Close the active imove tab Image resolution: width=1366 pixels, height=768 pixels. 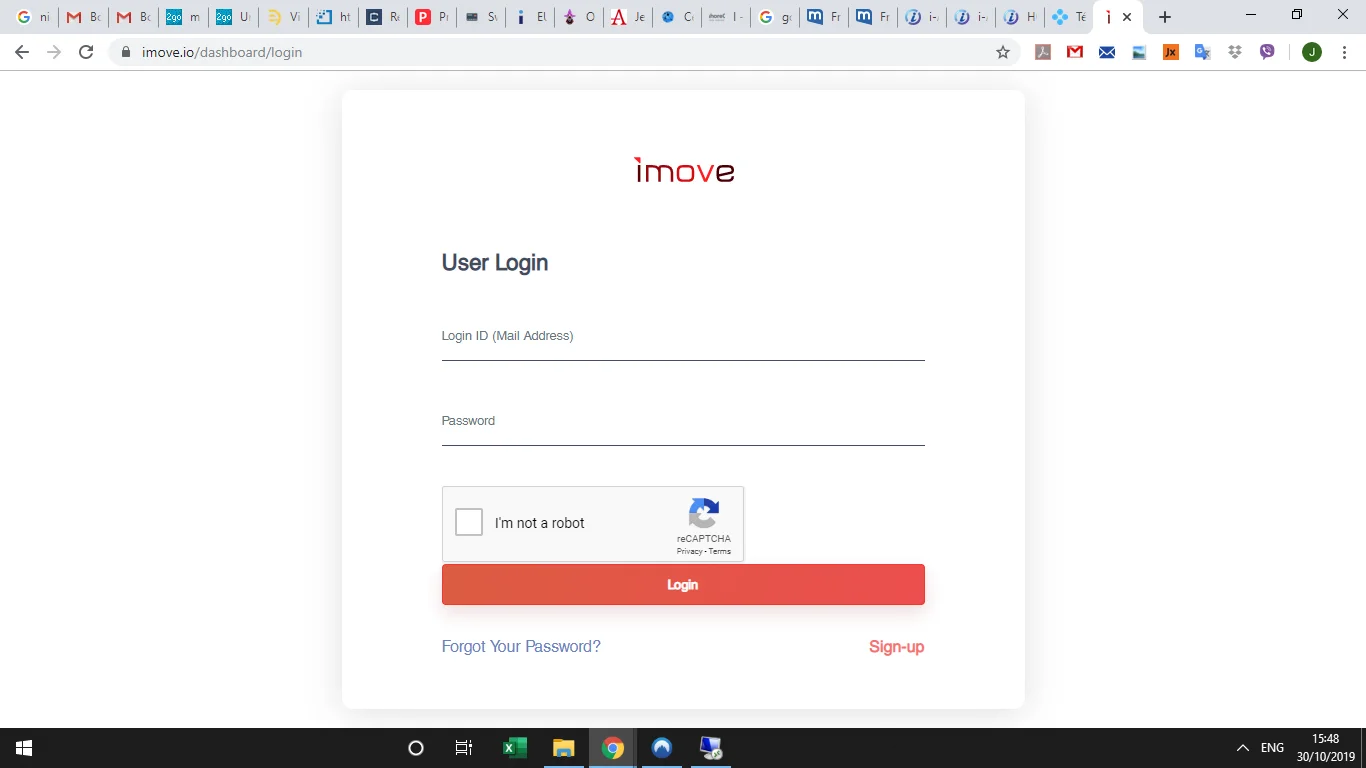coord(1127,17)
